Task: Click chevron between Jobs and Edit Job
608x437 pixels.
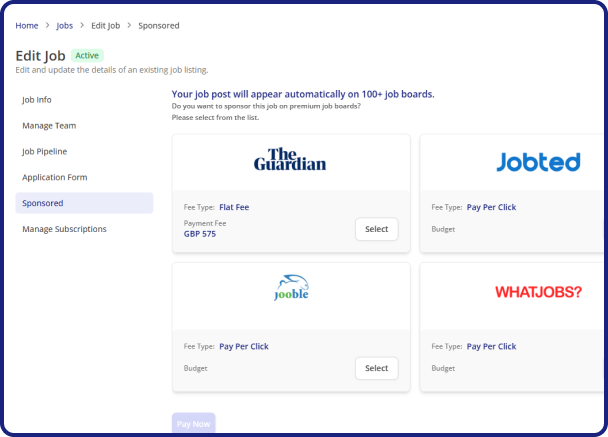Action: (82, 25)
